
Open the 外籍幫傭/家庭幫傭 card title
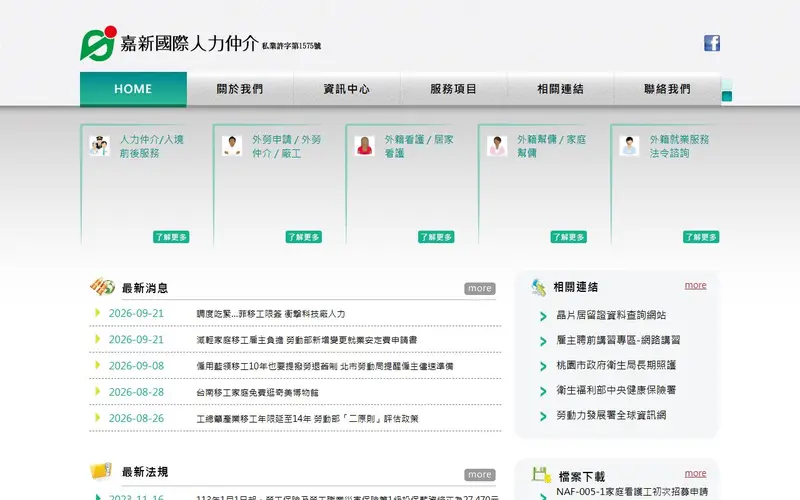(552, 146)
